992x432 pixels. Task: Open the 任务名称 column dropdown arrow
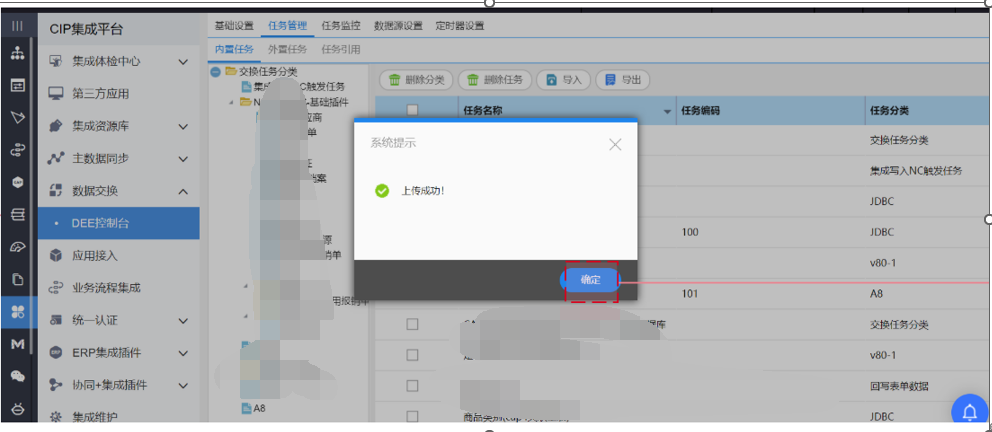(x=667, y=112)
